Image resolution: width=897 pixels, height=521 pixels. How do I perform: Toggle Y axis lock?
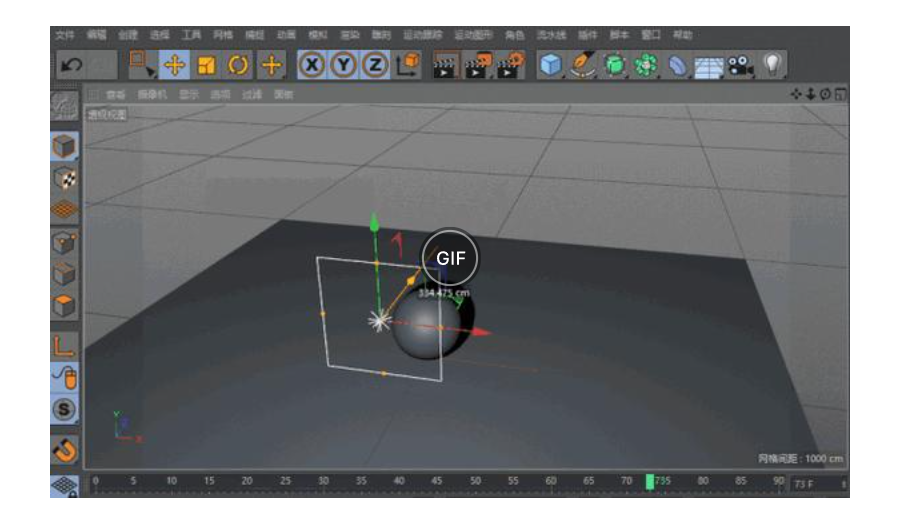click(343, 66)
